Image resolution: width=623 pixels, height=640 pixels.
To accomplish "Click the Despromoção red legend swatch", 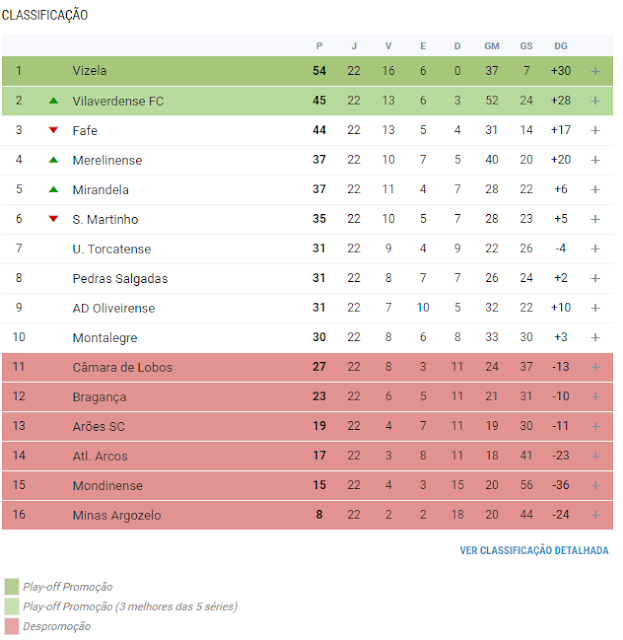I will (11, 626).
